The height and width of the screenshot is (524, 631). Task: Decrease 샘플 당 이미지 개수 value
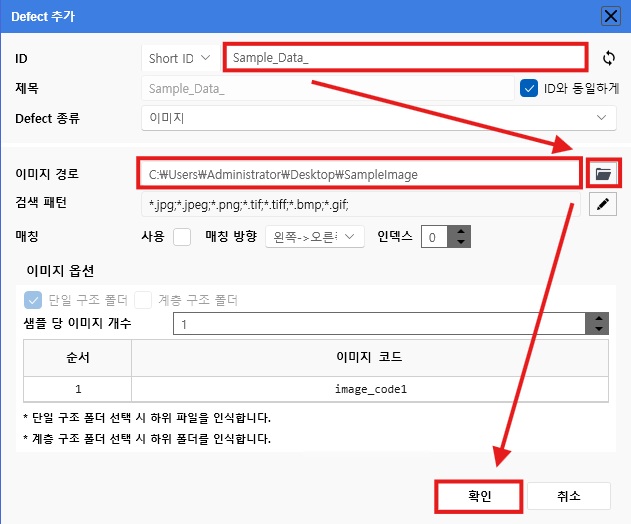pos(598,329)
